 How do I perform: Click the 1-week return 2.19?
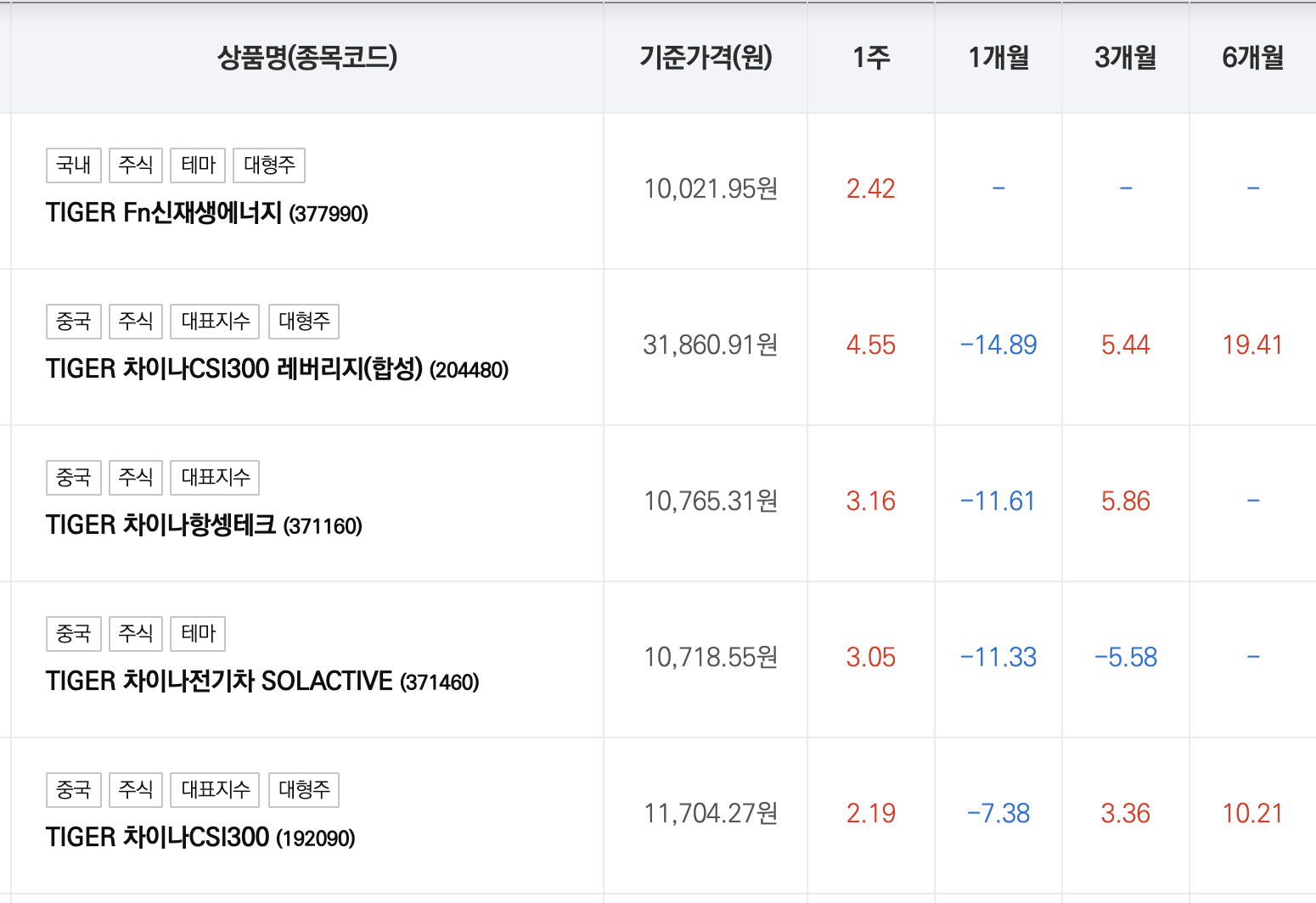tap(871, 813)
